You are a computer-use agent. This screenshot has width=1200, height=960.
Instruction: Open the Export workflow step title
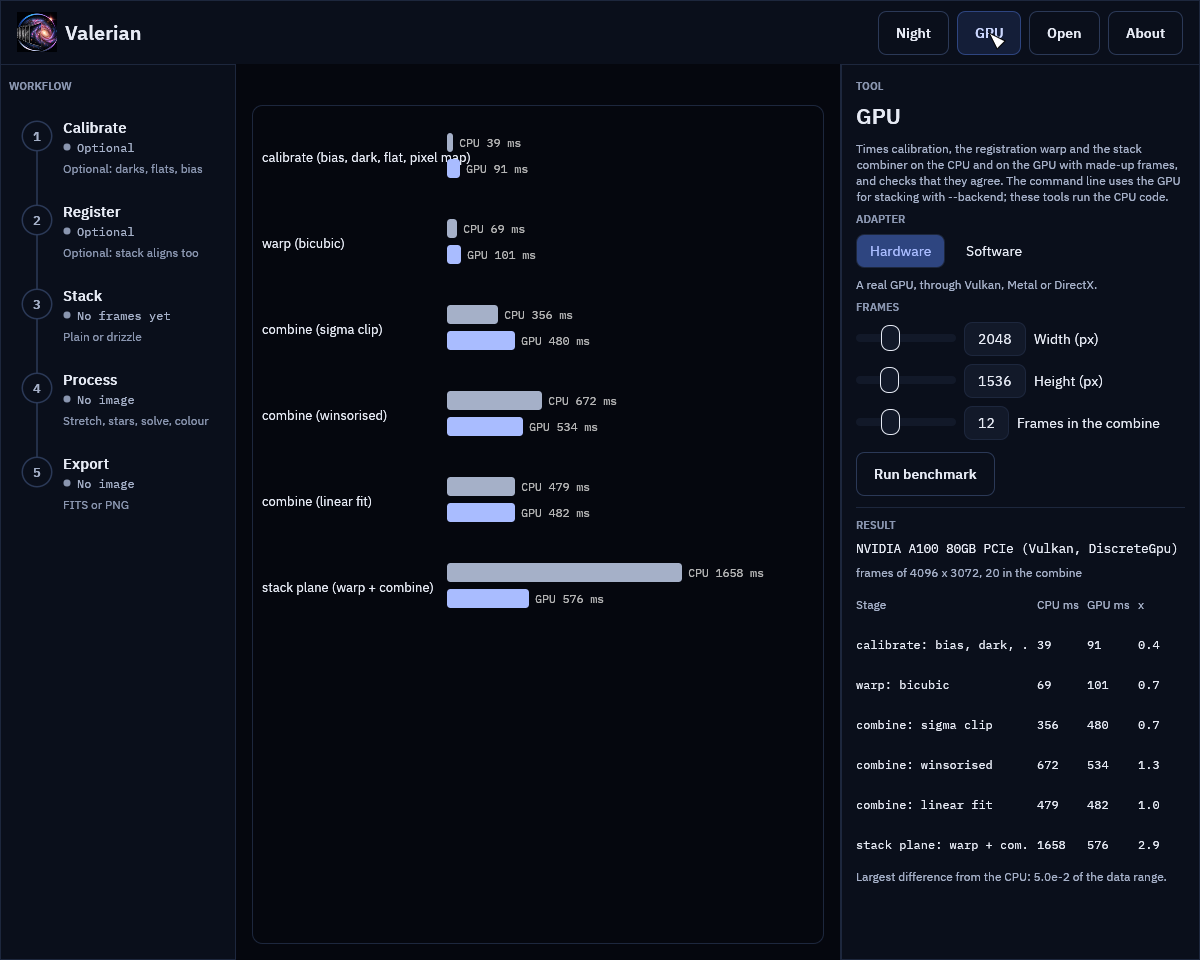click(x=86, y=464)
